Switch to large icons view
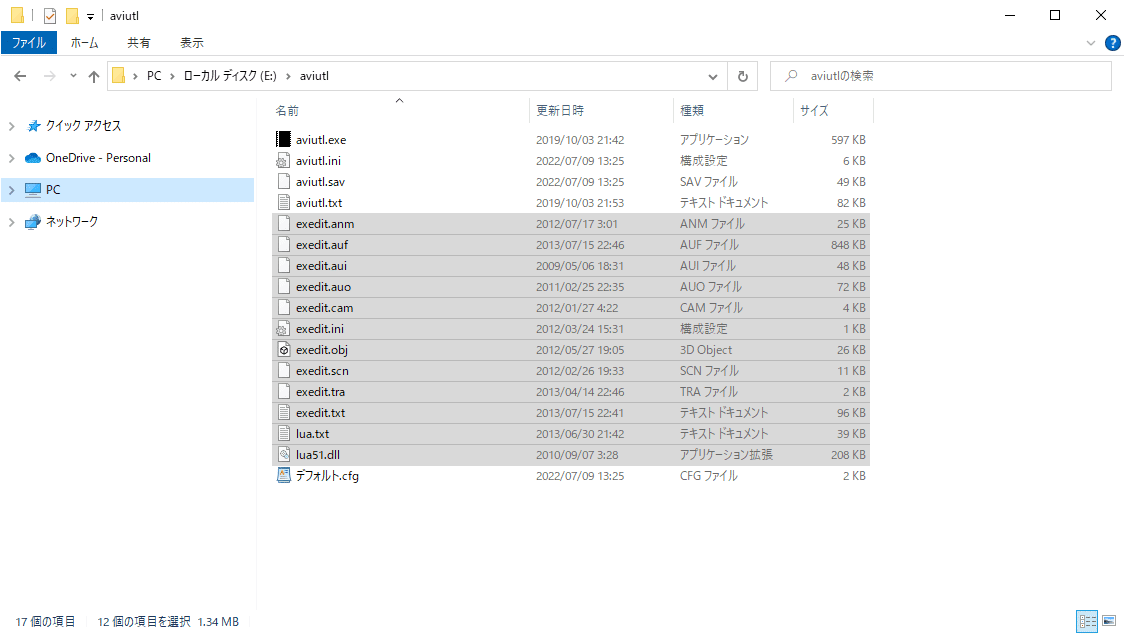Viewport: 1125px width, 634px height. pyautogui.click(x=1109, y=621)
